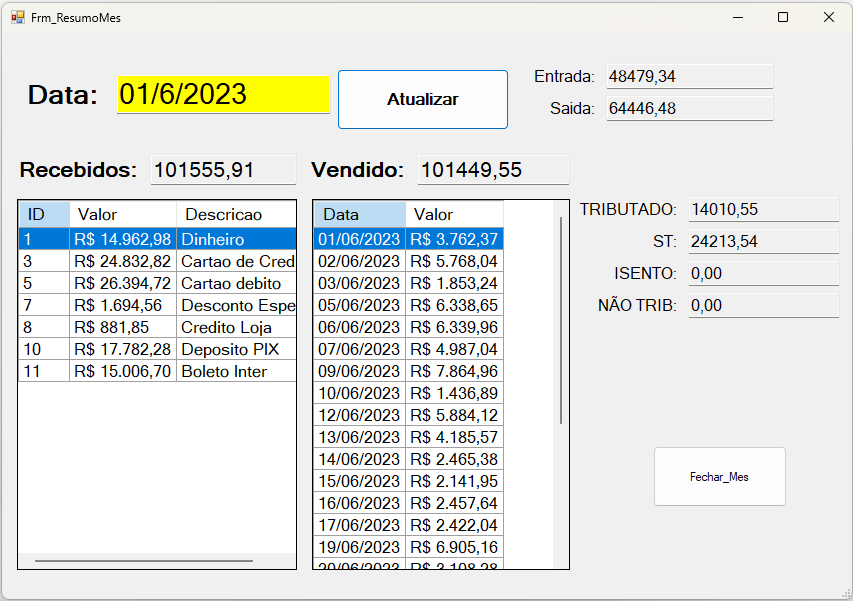Click the TRIBUTADO value field
Image resolution: width=853 pixels, height=601 pixels.
click(762, 209)
